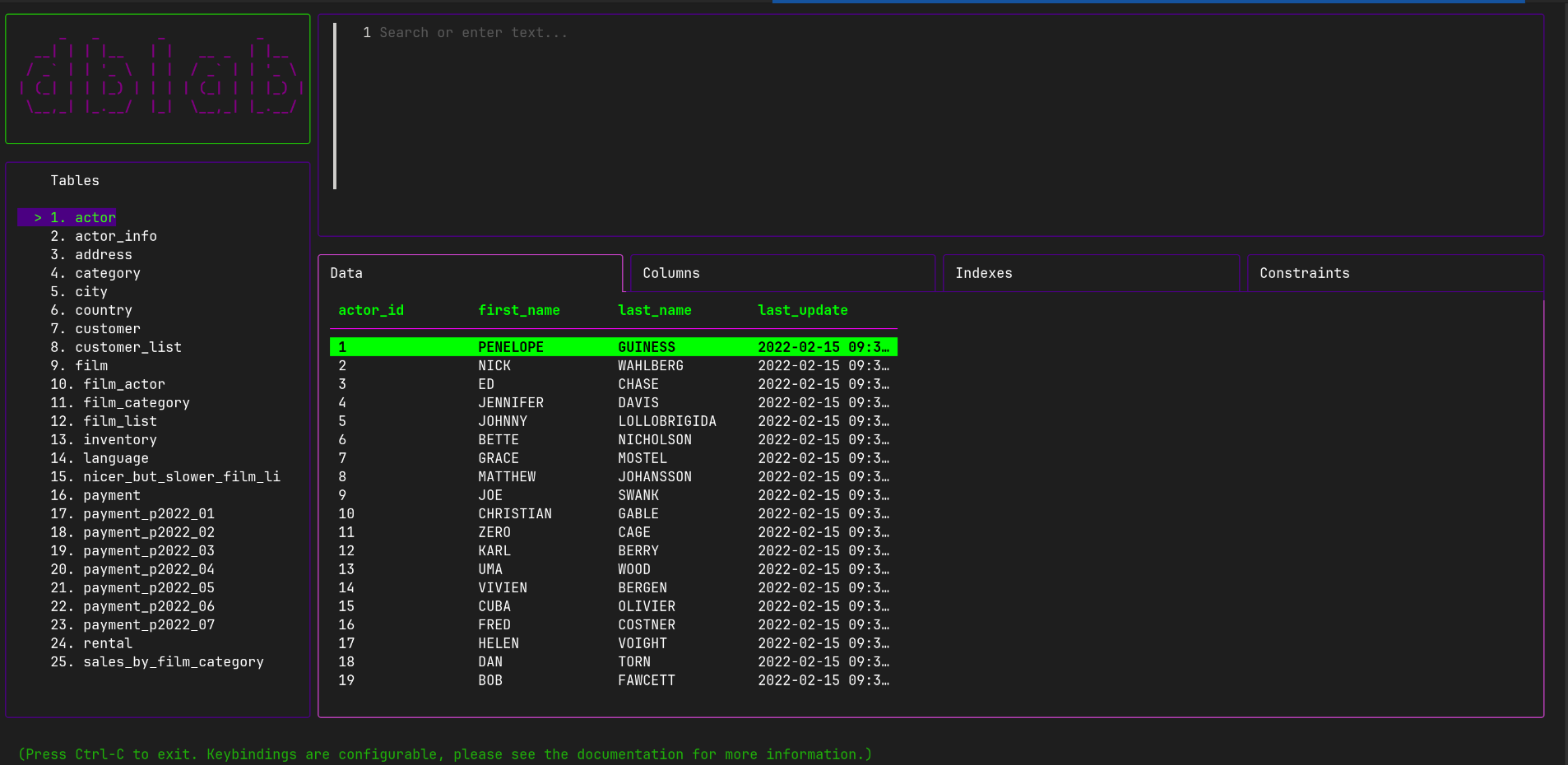This screenshot has width=1568, height=765.
Task: Click the LOLLOBRIGIDA last name cell
Action: 667,421
